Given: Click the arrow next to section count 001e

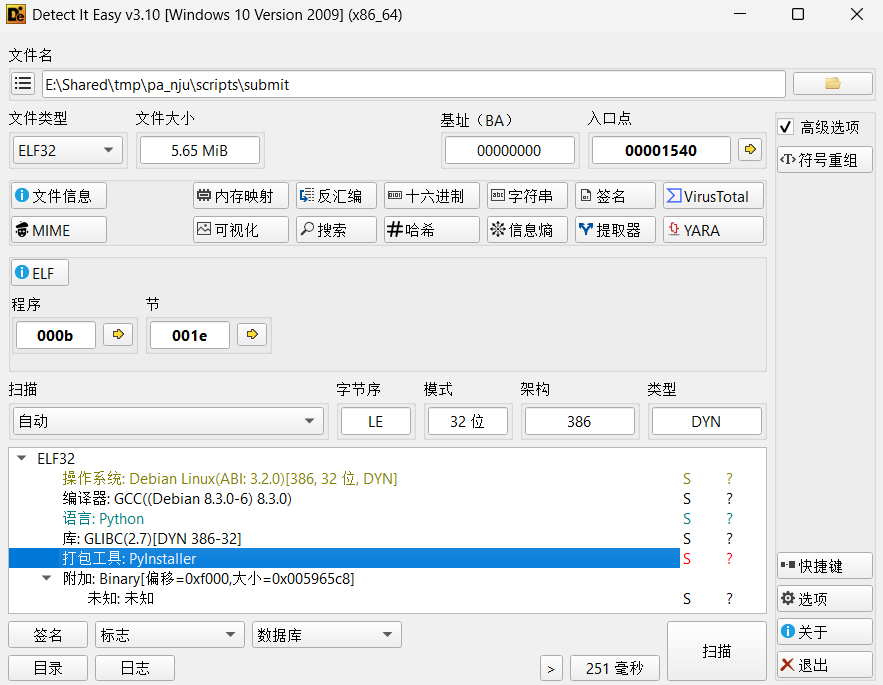Looking at the screenshot, I should coord(252,335).
